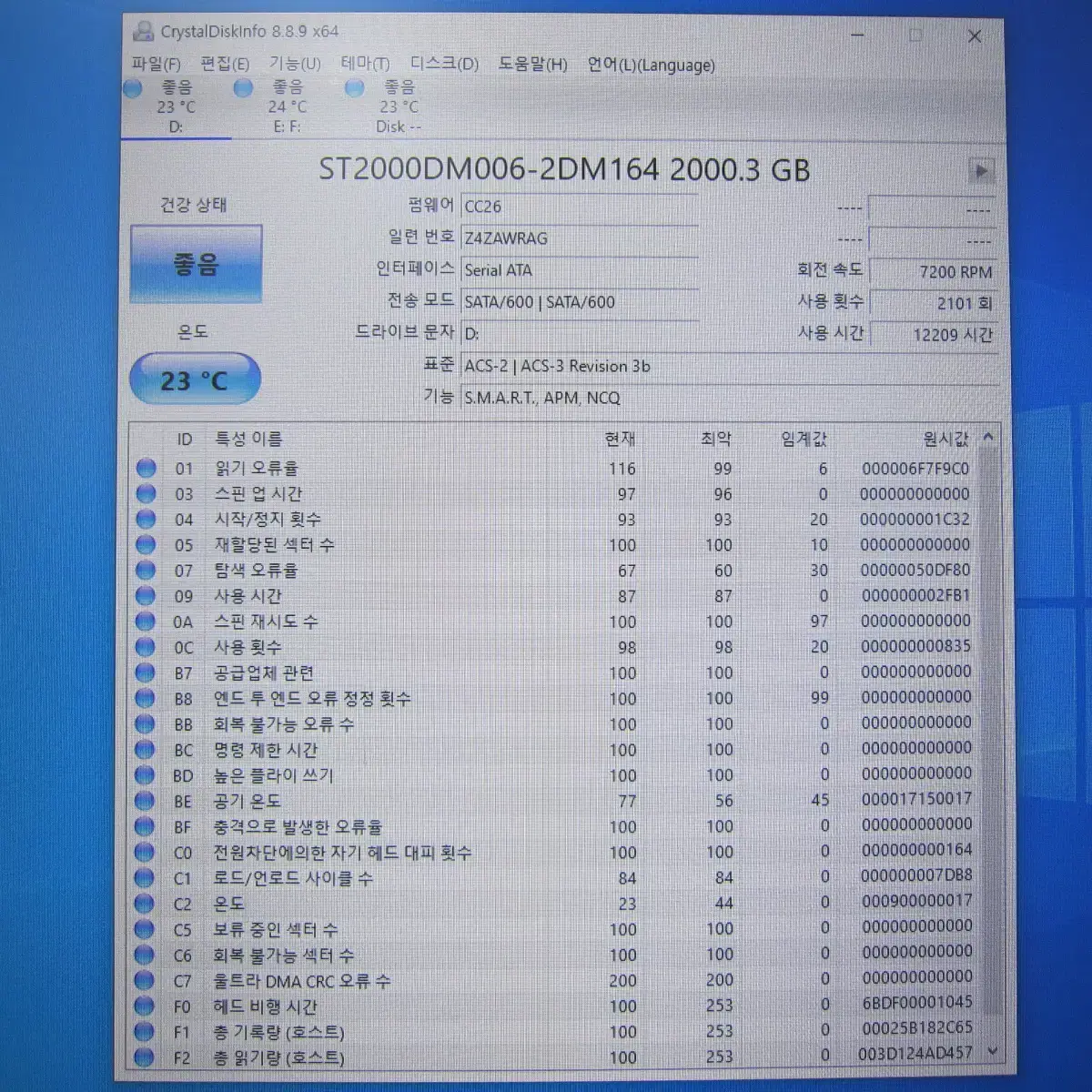This screenshot has width=1092, height=1092.
Task: Click the 7200 RPM rotation speed field
Action: click(933, 271)
